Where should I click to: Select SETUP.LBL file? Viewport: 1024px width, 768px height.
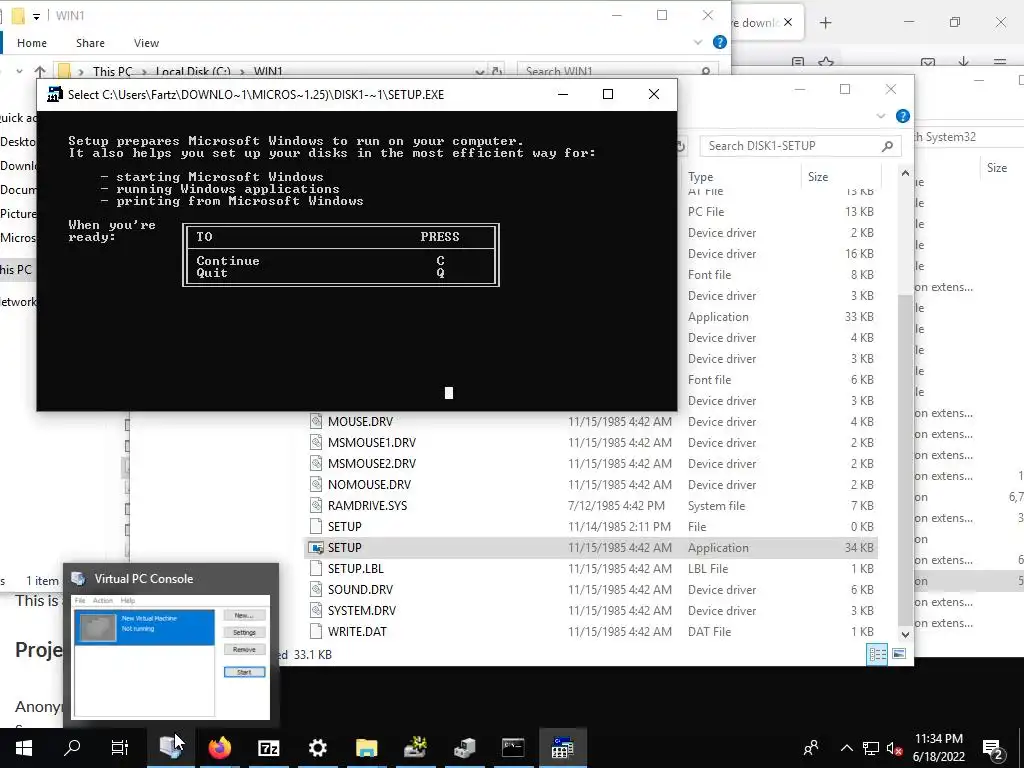coord(355,569)
